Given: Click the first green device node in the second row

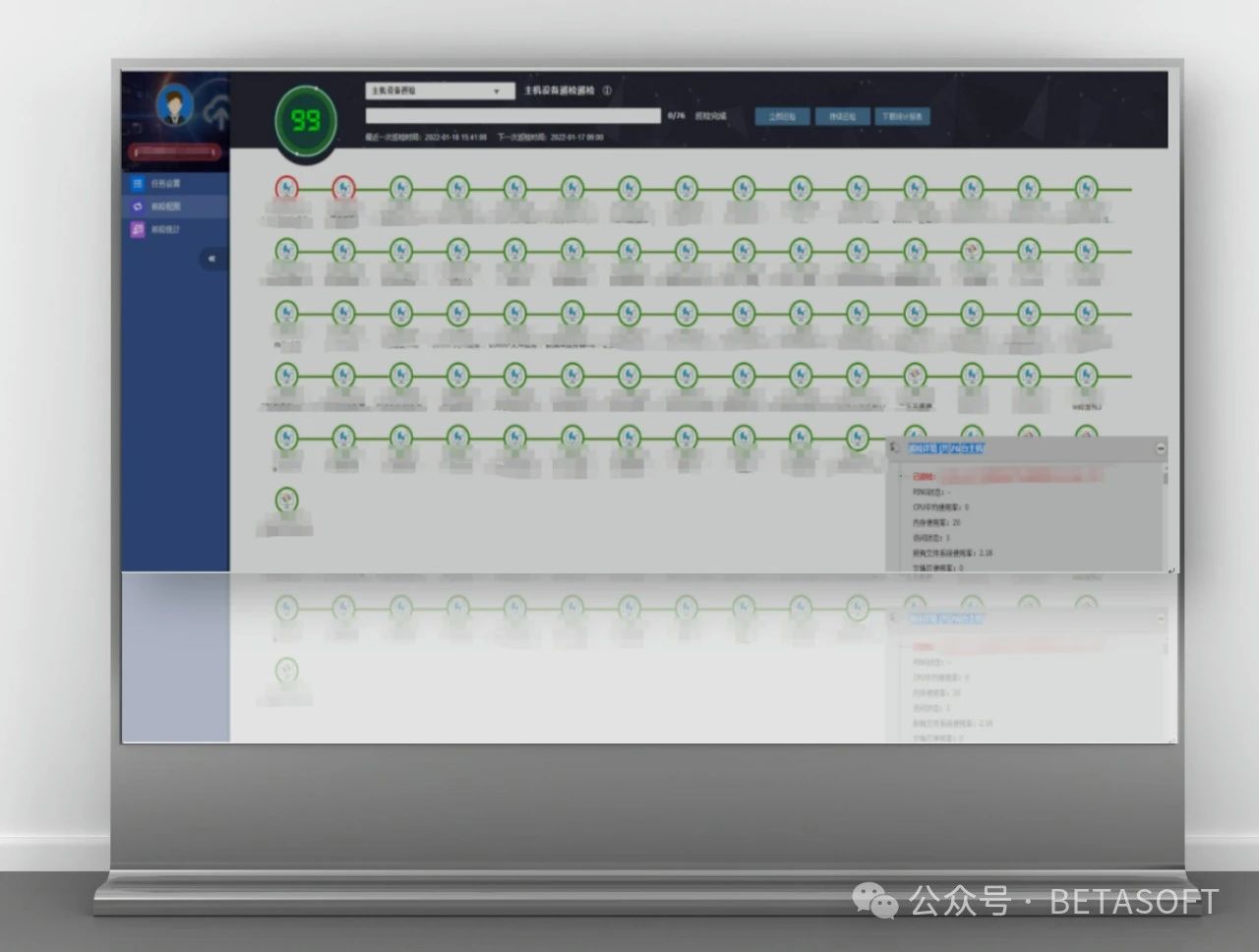Looking at the screenshot, I should tap(286, 251).
